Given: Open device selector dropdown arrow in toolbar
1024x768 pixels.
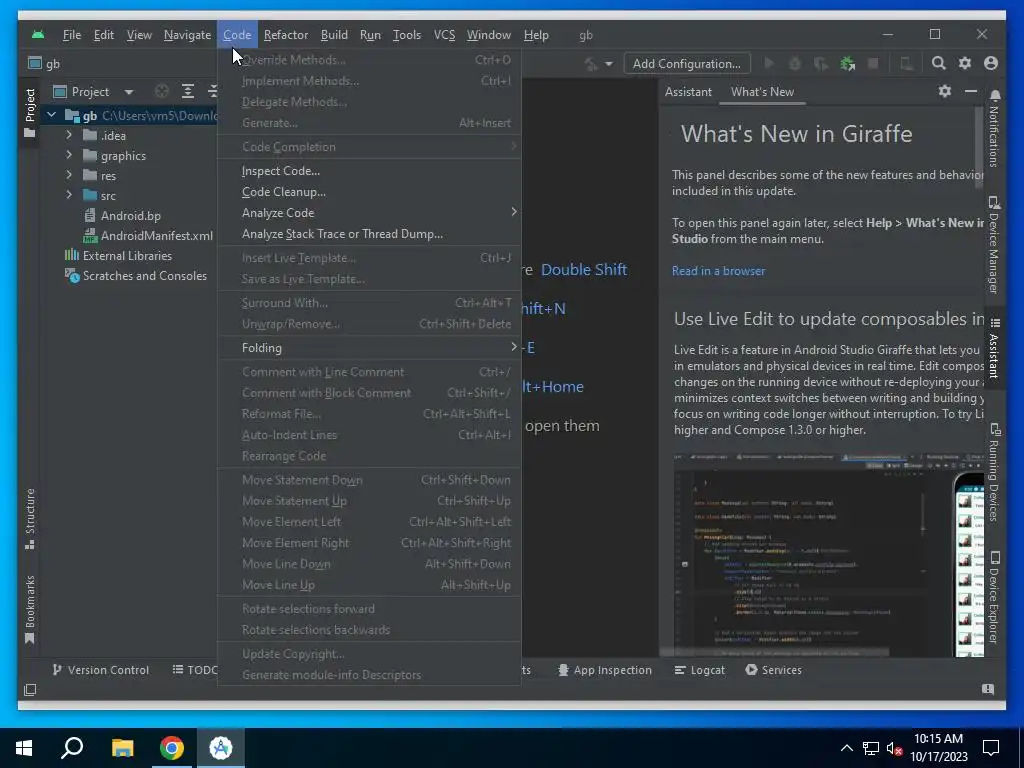Looking at the screenshot, I should click(x=609, y=64).
